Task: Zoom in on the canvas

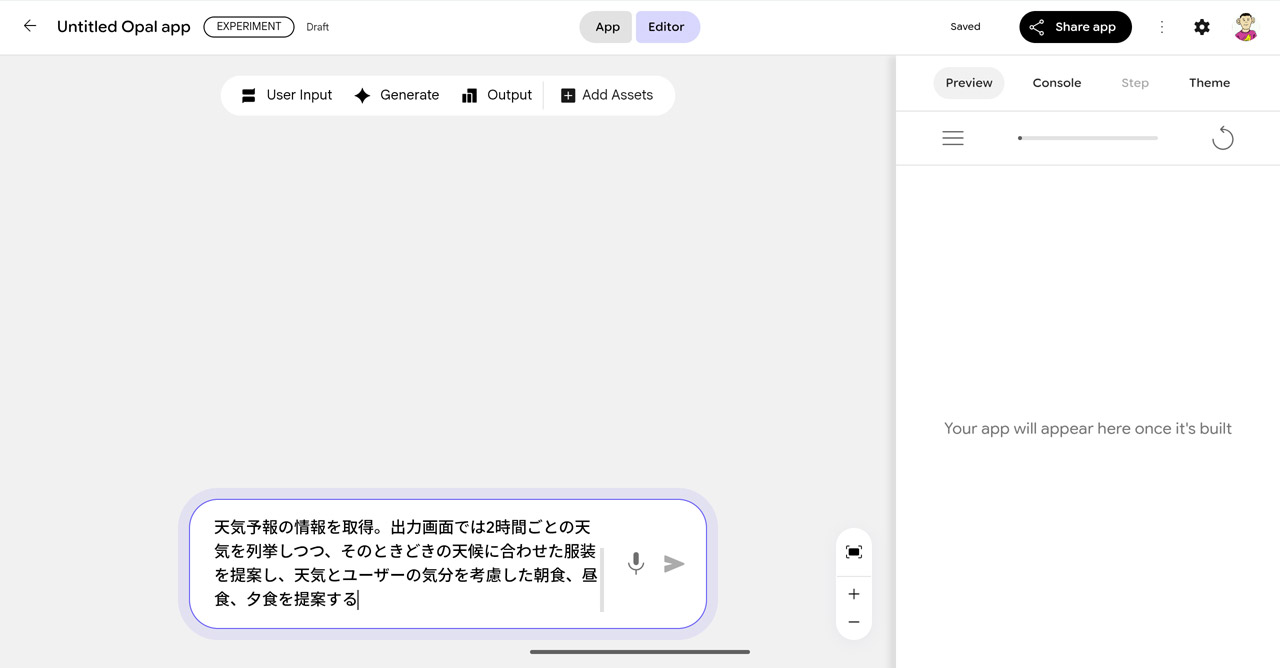Action: (853, 593)
